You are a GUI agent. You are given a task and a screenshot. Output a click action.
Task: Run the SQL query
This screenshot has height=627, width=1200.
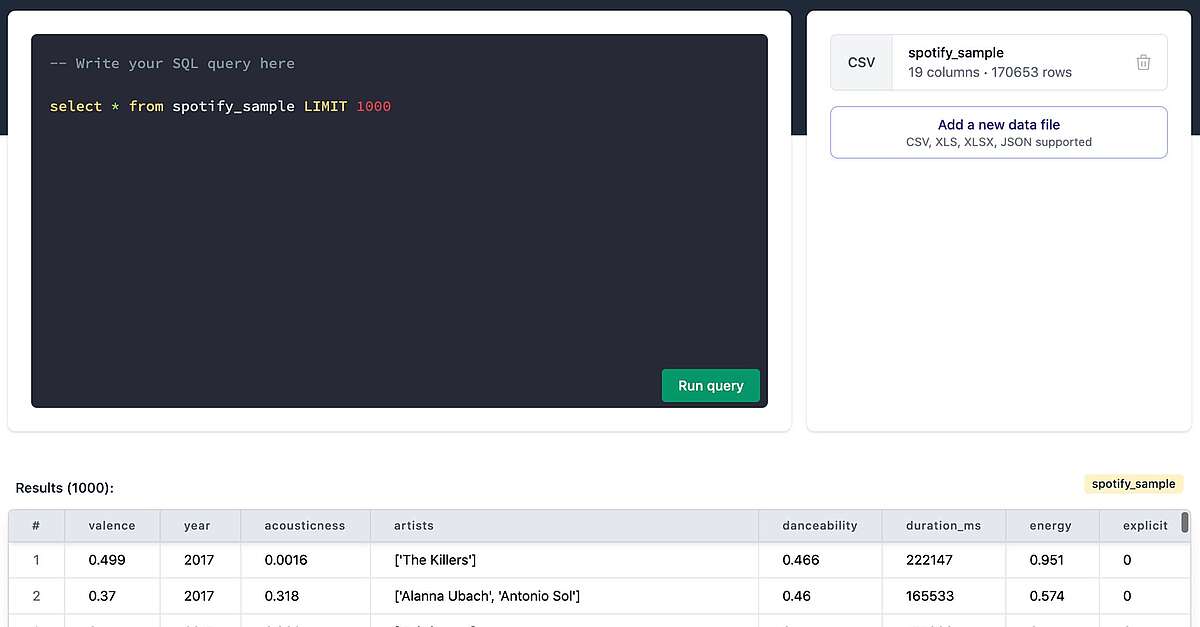point(711,385)
